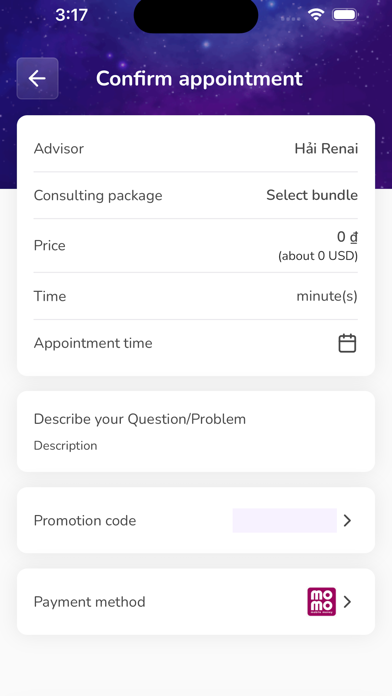Tap advisor name Hải Renai

[326, 148]
